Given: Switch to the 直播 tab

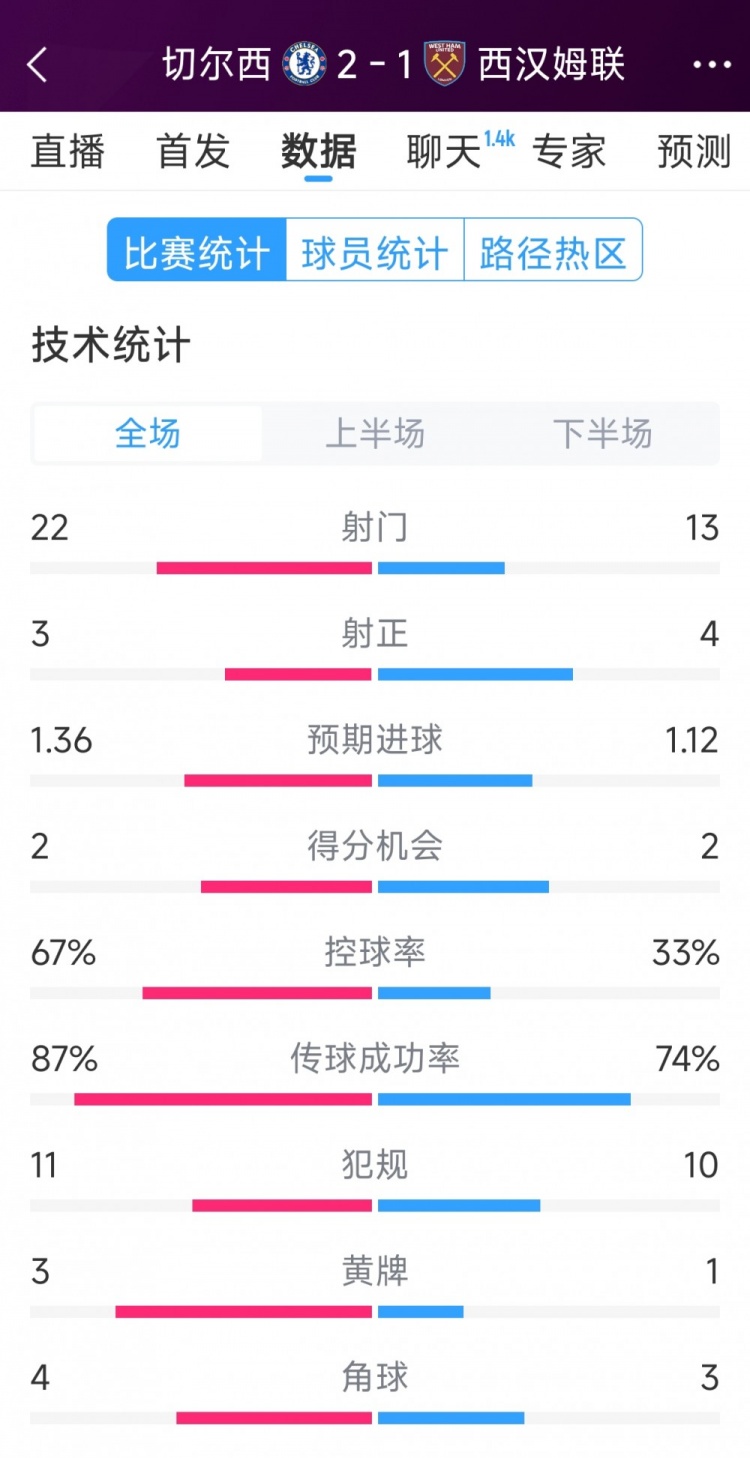Looking at the screenshot, I should coord(68,151).
